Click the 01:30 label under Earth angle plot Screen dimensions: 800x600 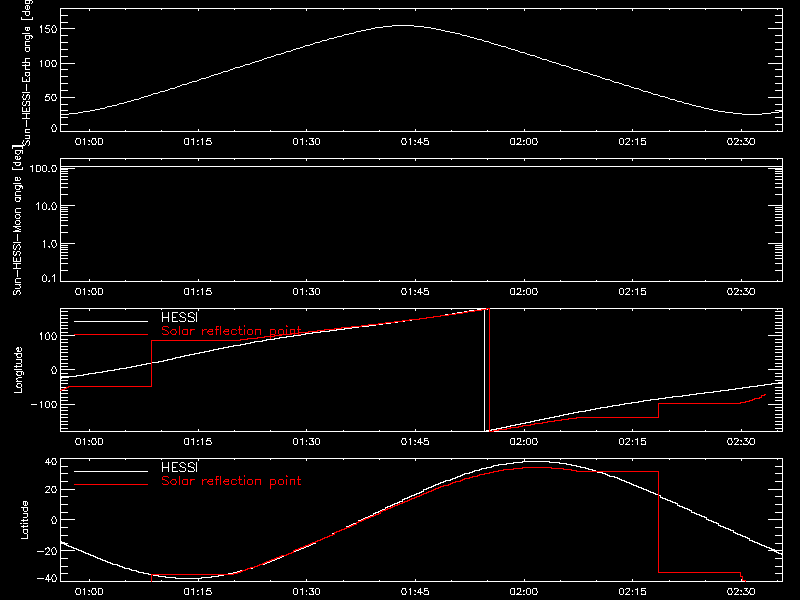[x=306, y=141]
